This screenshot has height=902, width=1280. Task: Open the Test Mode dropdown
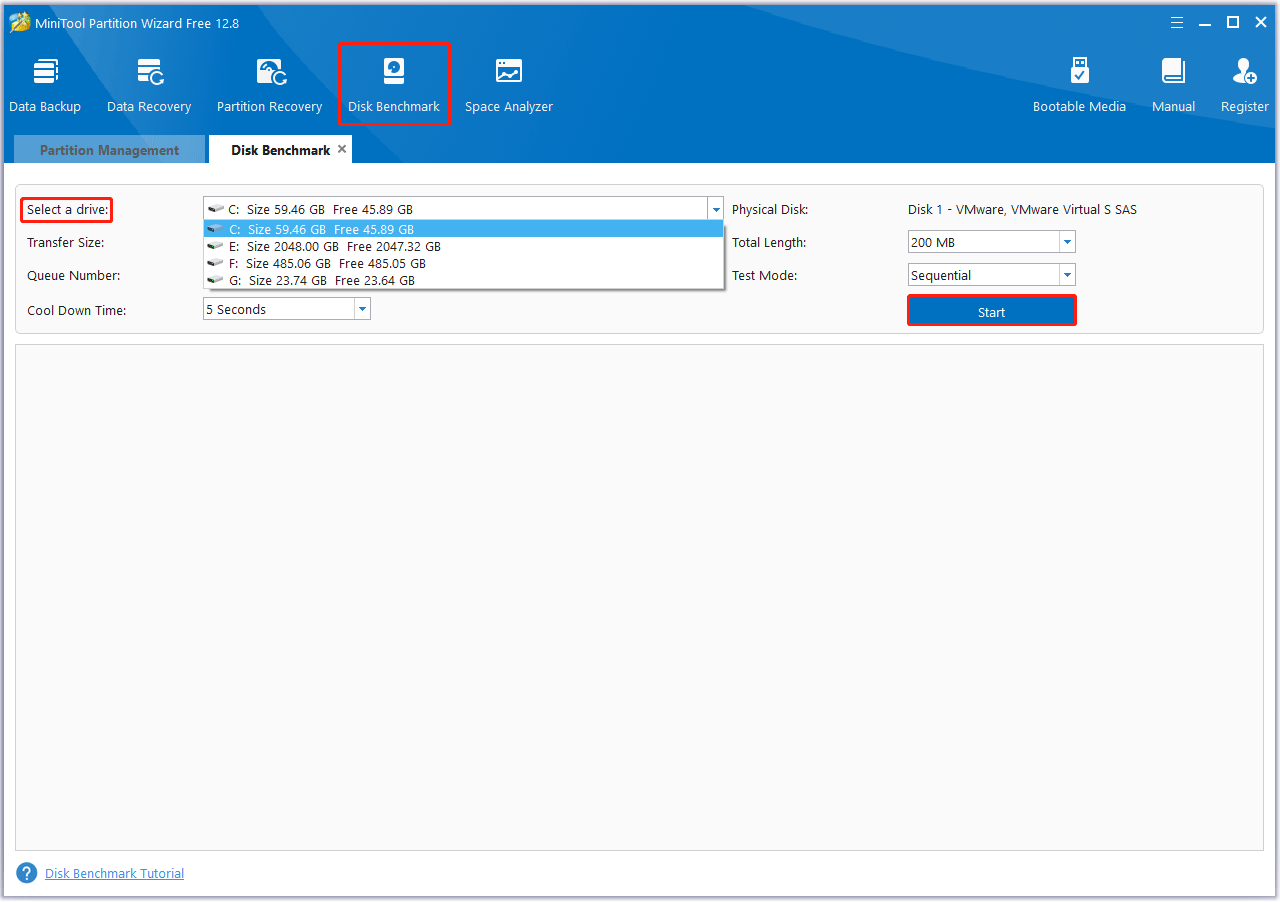coord(1066,274)
